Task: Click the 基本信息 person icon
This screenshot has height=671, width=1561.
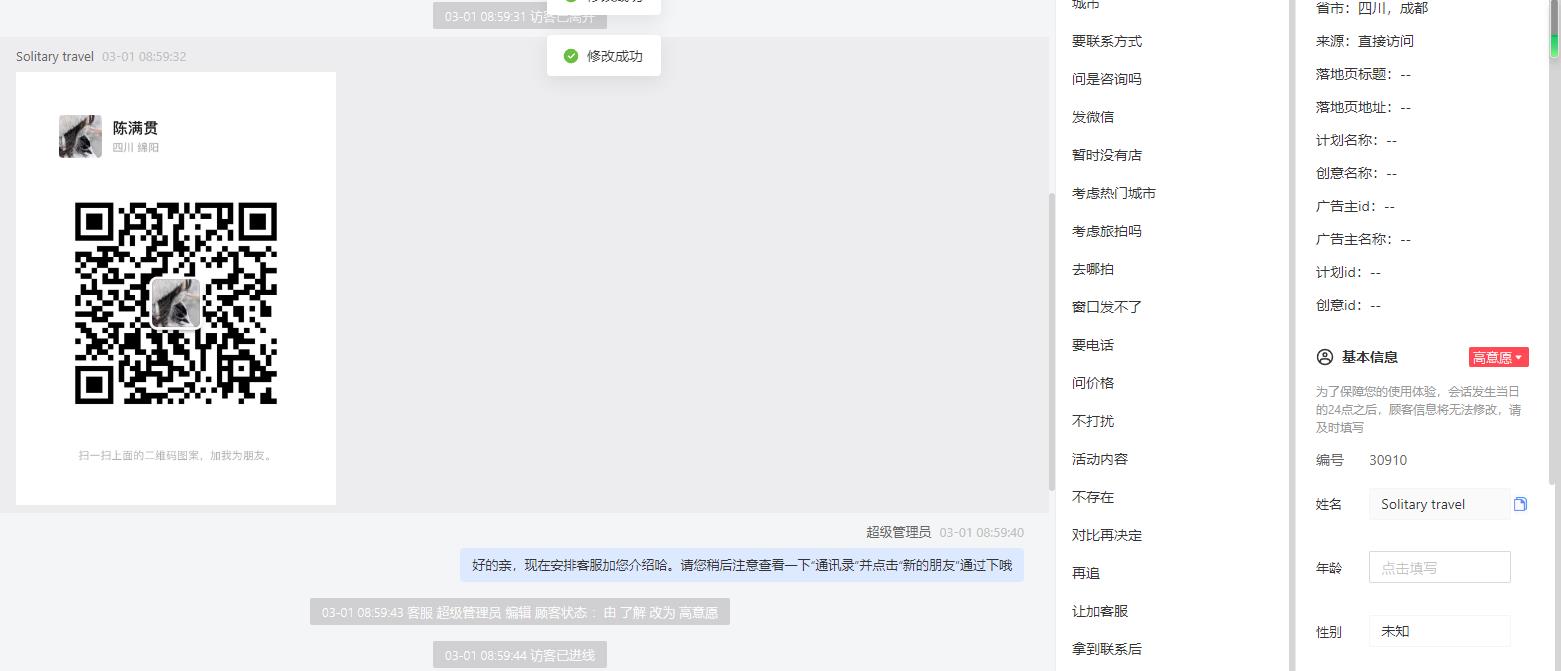Action: click(1325, 357)
